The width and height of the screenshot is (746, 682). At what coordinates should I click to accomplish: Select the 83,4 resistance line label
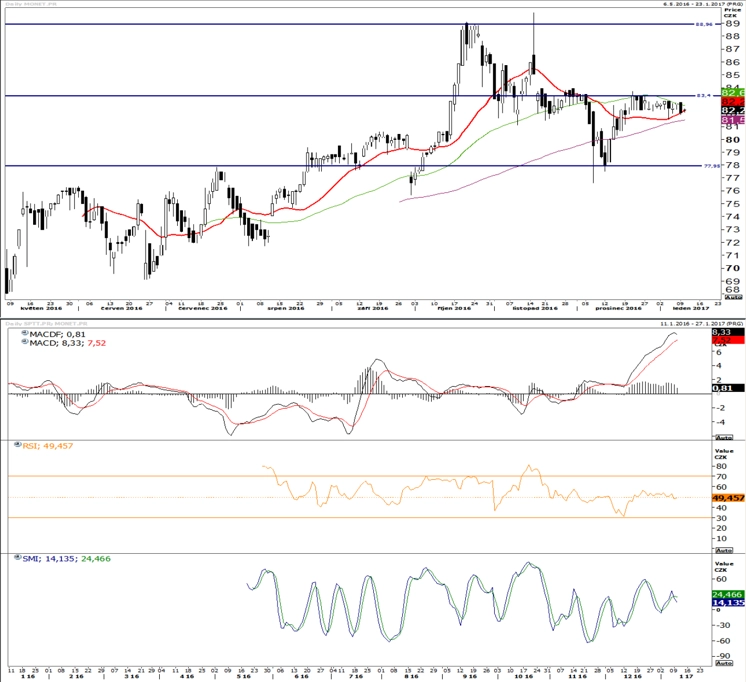704,96
